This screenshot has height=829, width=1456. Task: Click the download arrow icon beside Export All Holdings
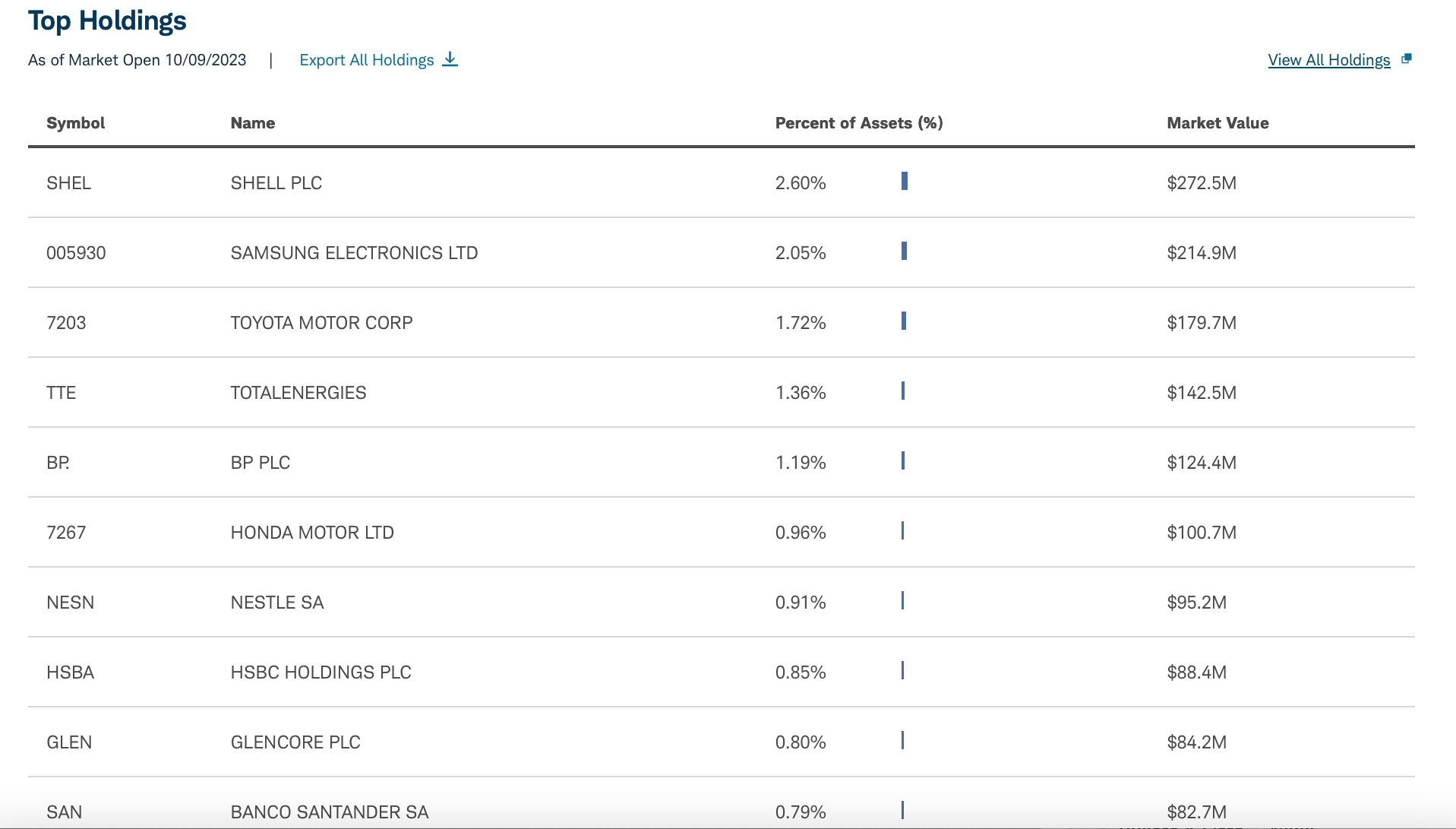pos(450,59)
